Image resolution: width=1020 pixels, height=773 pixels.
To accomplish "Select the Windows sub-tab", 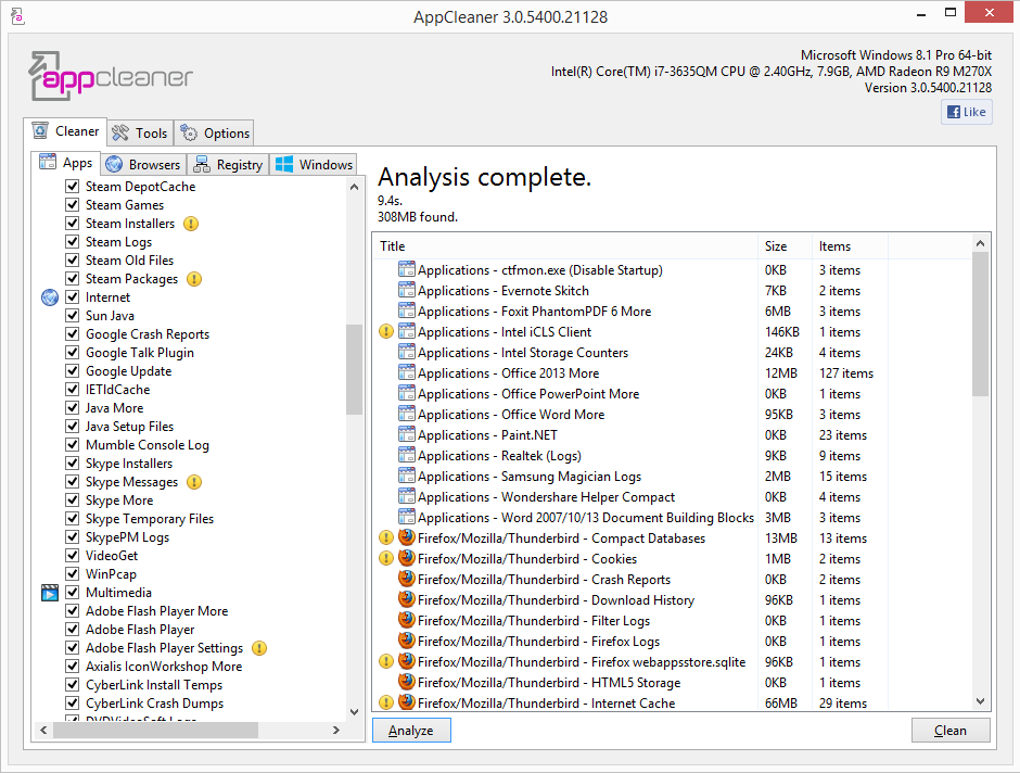I will [314, 165].
